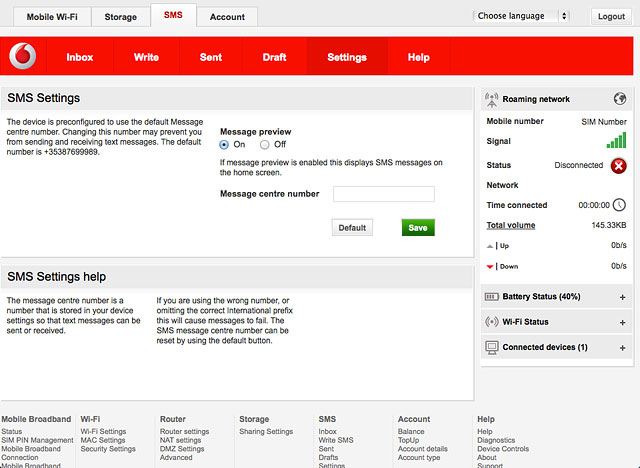Viewport: 640px width, 468px height.
Task: Expand the Connected devices section
Action: (622, 348)
